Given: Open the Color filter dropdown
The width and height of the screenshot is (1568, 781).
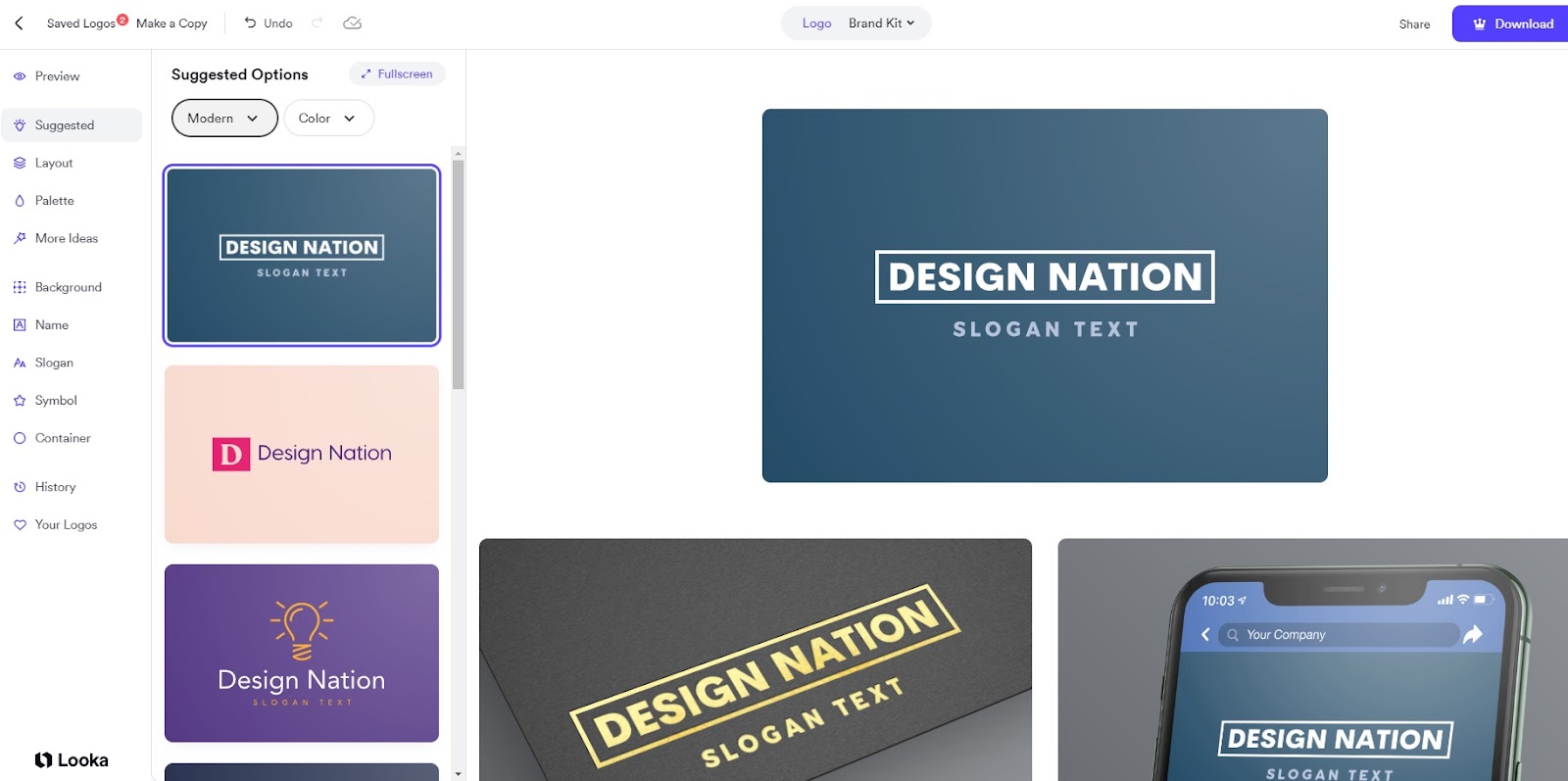Looking at the screenshot, I should coord(328,119).
